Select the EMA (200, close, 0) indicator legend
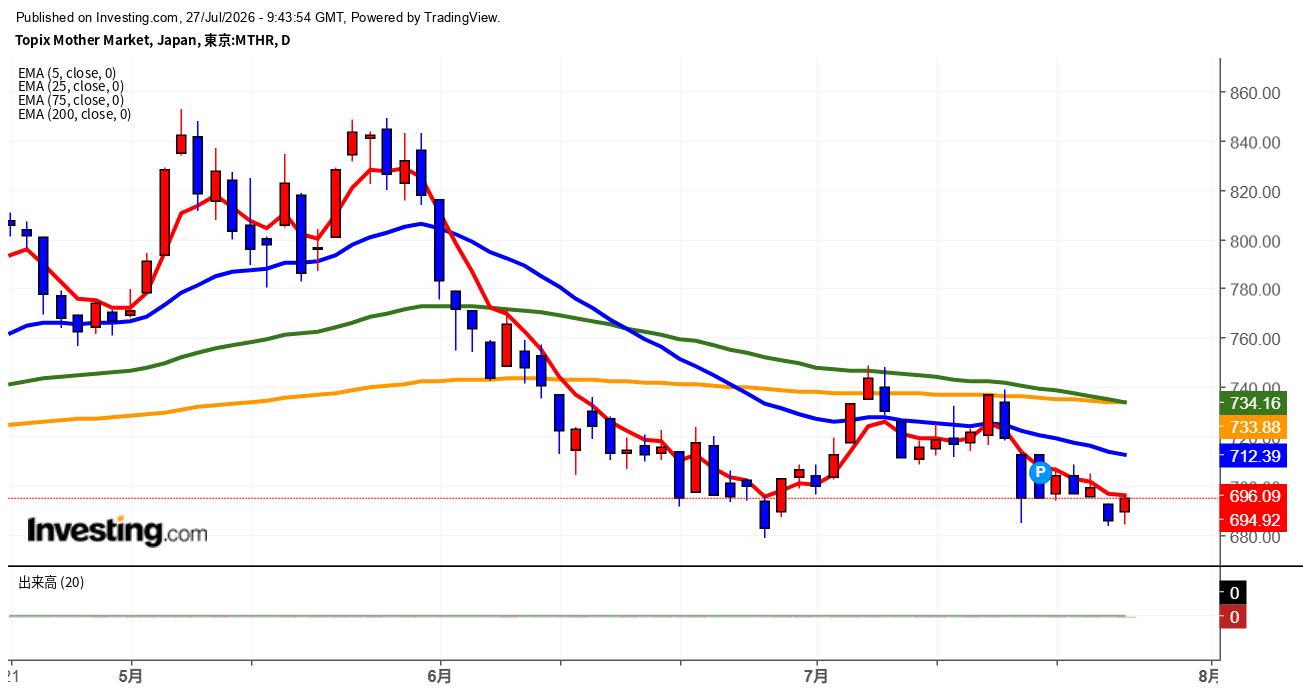Viewport: 1303px width, 693px height. pyautogui.click(x=74, y=114)
